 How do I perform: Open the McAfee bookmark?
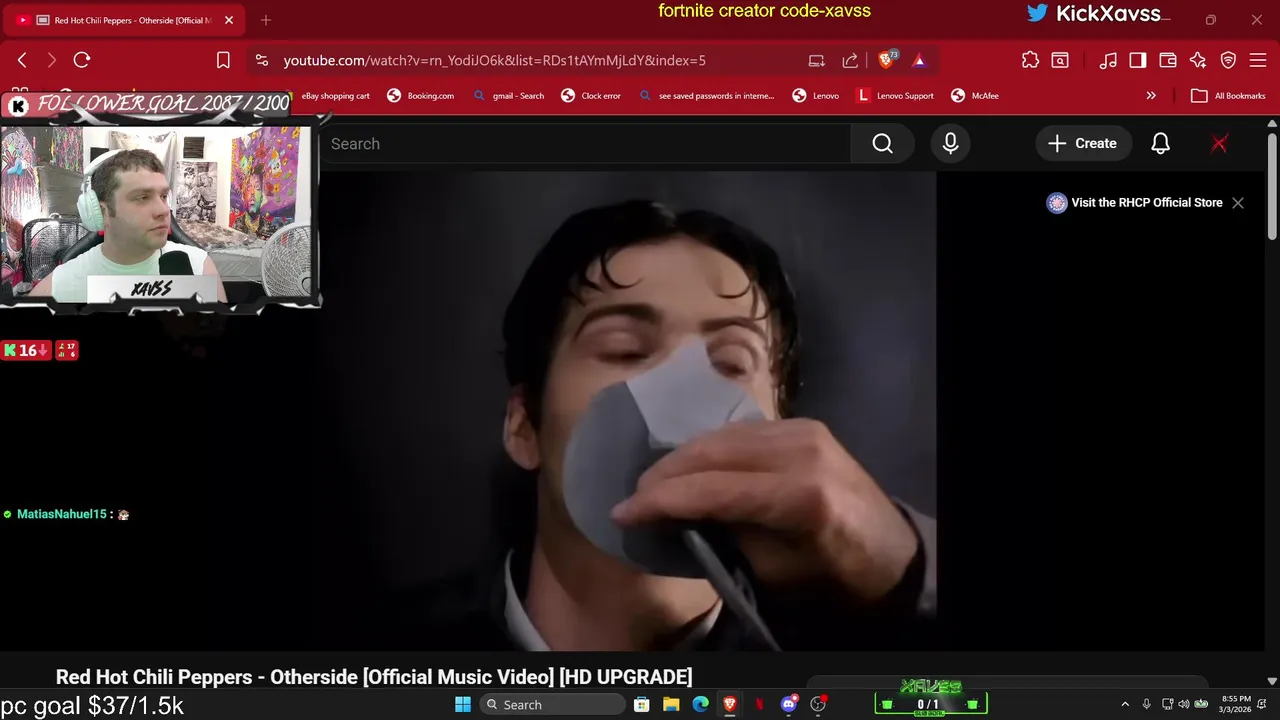point(975,96)
